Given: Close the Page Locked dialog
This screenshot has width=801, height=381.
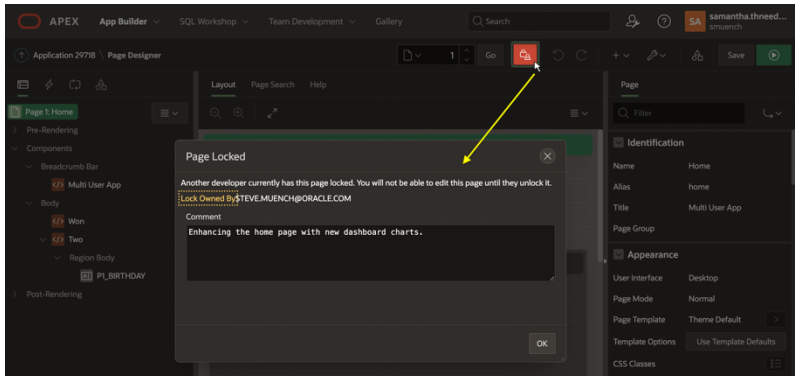Looking at the screenshot, I should (547, 156).
